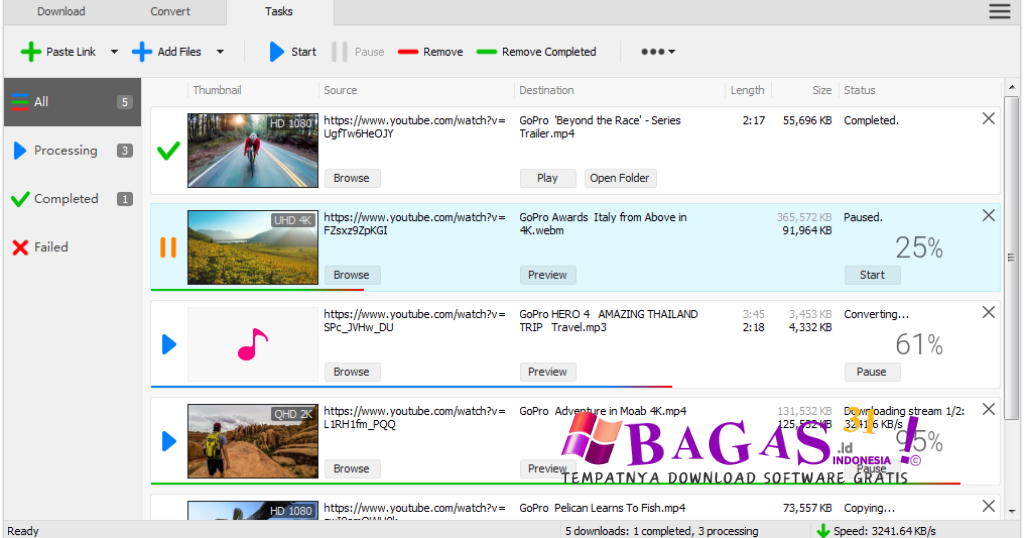Screen dimensions: 1024x538
Task: Open the three-dots more options dropdown
Action: [x=658, y=52]
